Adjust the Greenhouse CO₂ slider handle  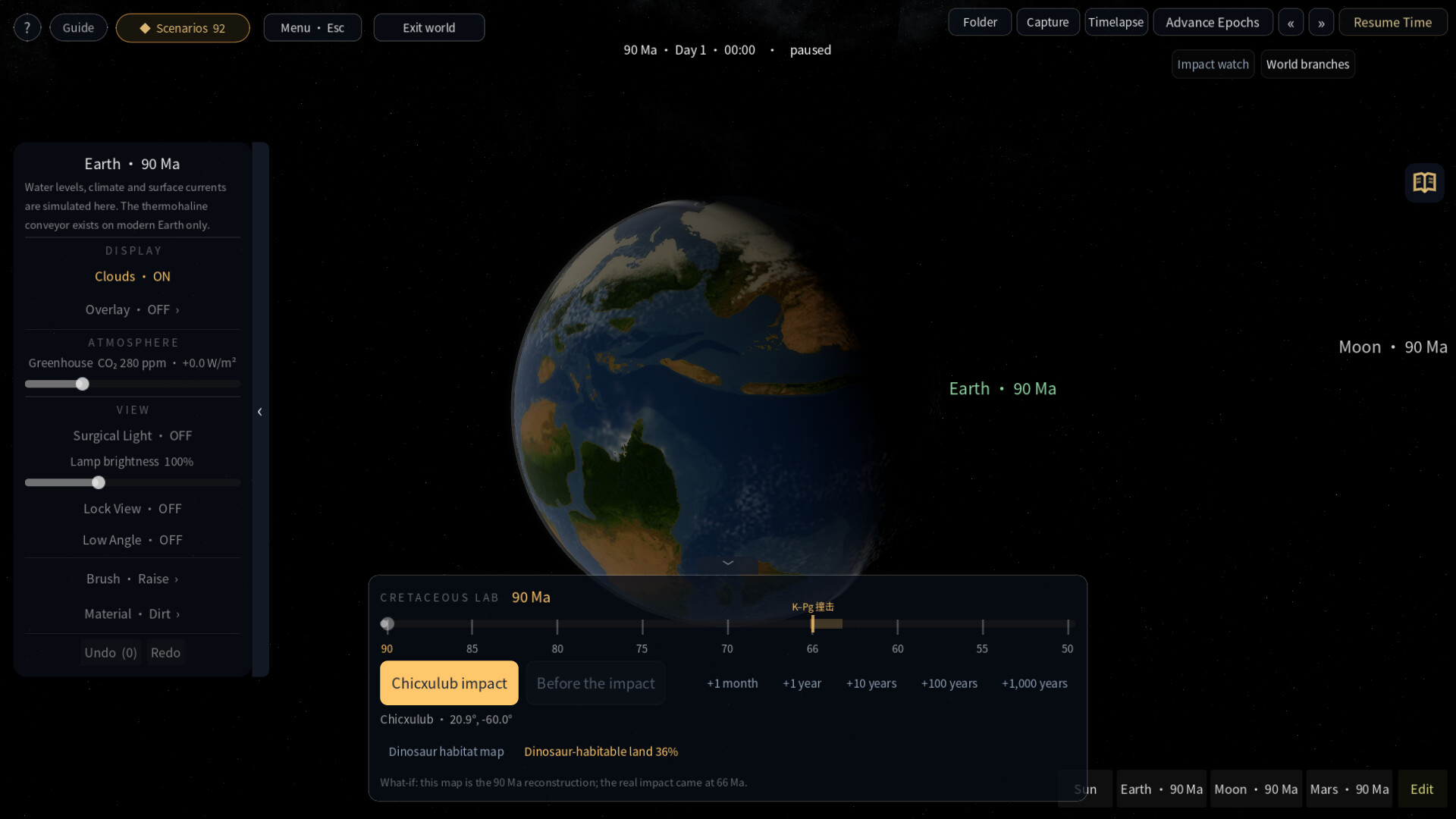(x=83, y=384)
